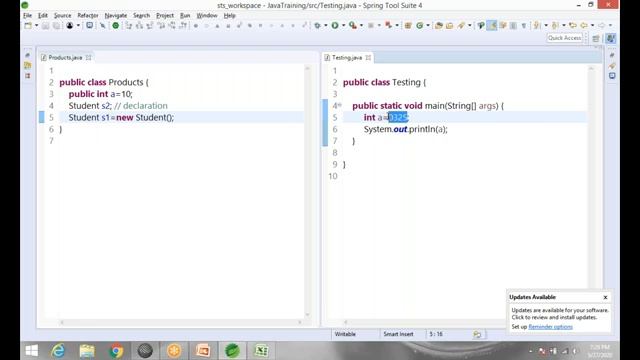The image size is (640, 360).
Task: Click the Updates Available notification text
Action: click(x=560, y=313)
